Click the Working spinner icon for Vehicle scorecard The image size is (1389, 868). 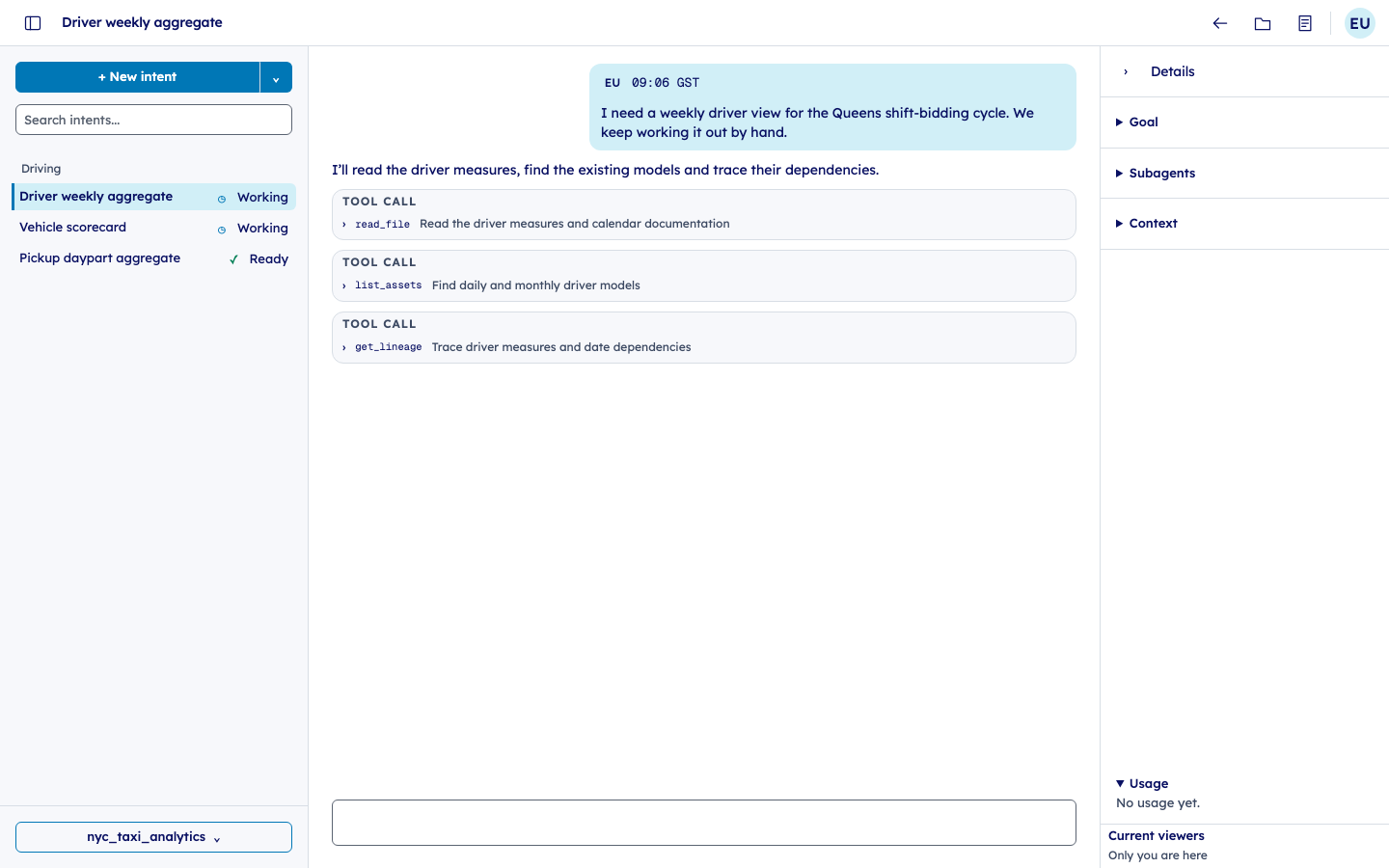point(222,230)
